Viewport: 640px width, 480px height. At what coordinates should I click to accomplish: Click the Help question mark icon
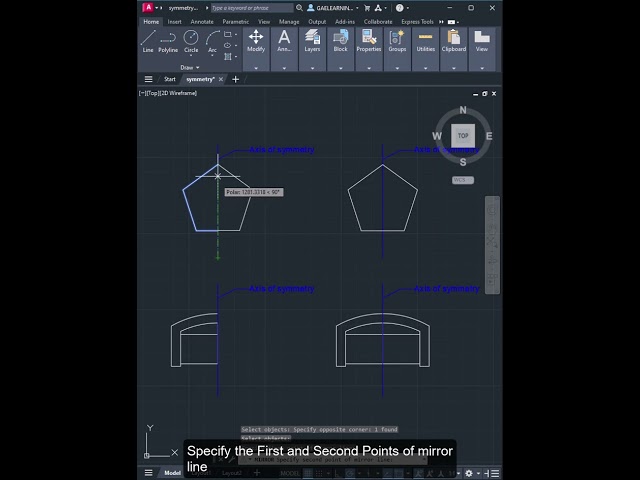click(400, 8)
